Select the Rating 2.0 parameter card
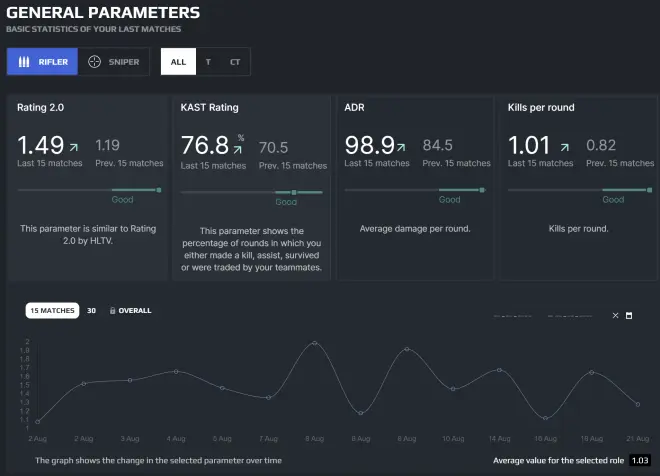This screenshot has width=660, height=476. pyautogui.click(x=88, y=184)
